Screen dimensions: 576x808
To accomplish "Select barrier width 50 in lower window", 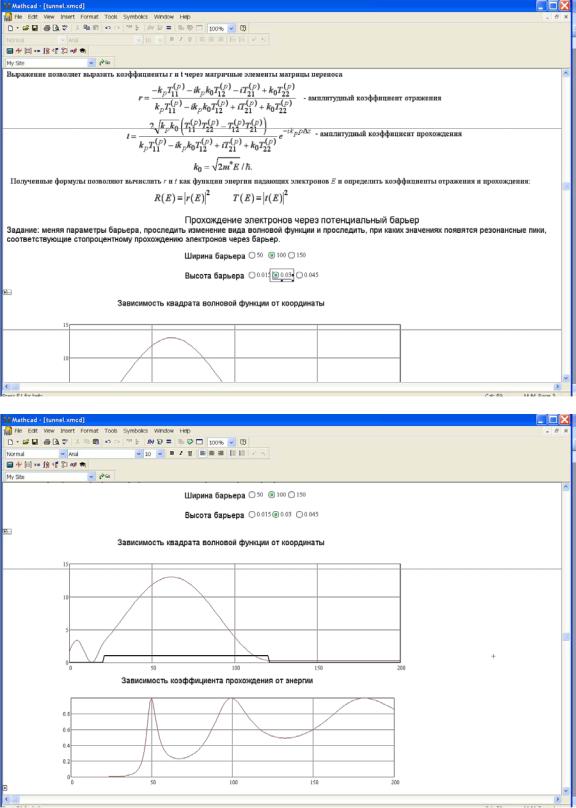I will (252, 495).
